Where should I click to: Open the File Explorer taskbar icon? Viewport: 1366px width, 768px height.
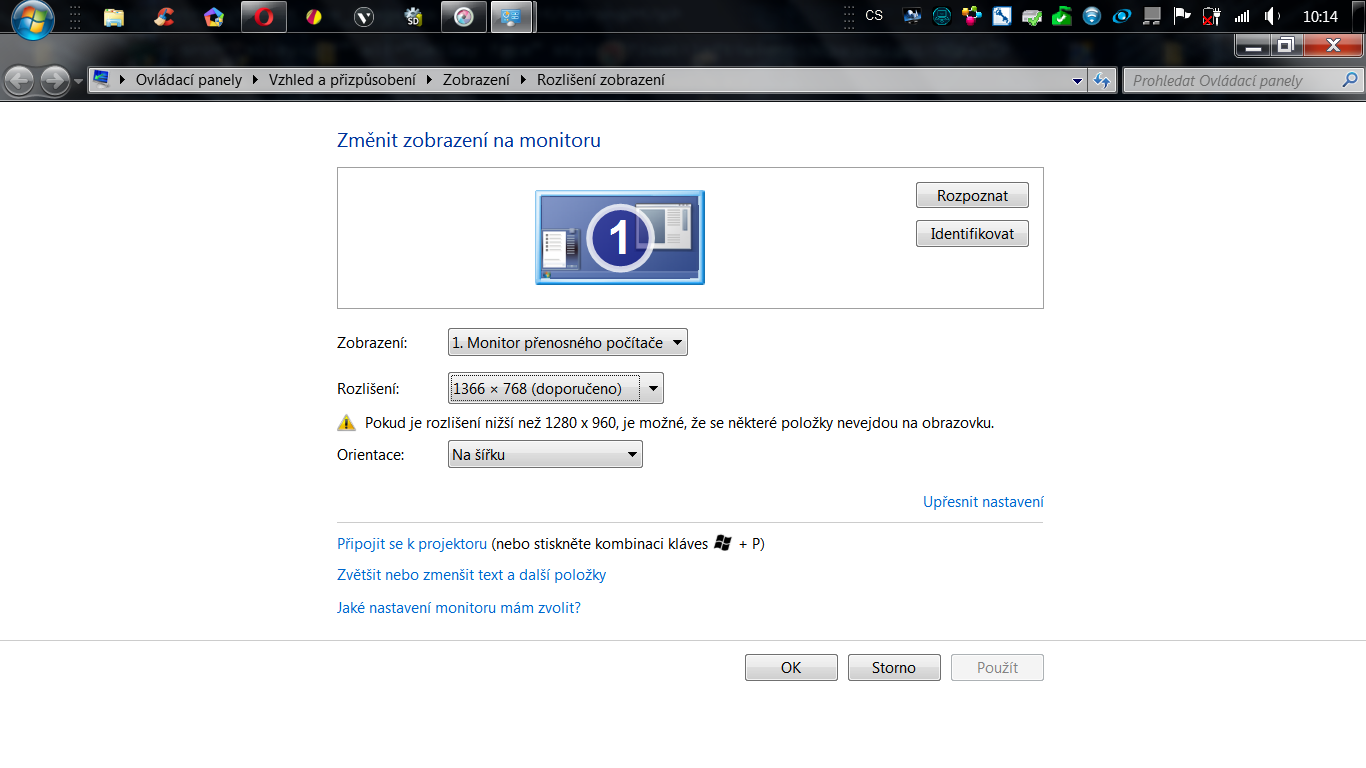114,16
